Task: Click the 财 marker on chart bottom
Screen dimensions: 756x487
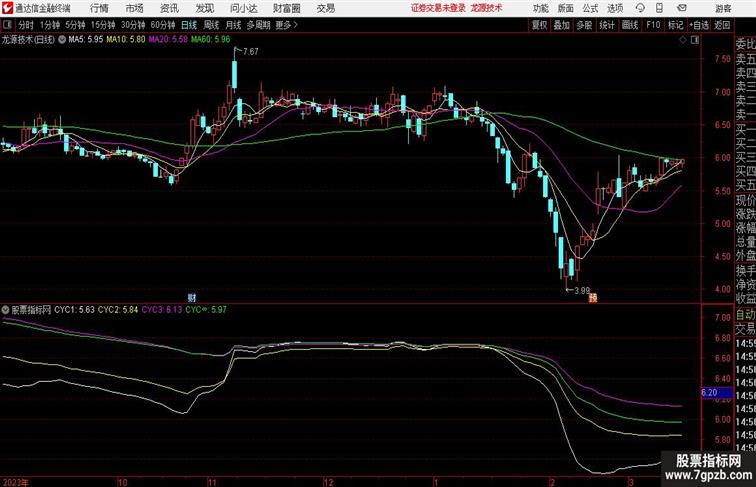Action: (192, 298)
